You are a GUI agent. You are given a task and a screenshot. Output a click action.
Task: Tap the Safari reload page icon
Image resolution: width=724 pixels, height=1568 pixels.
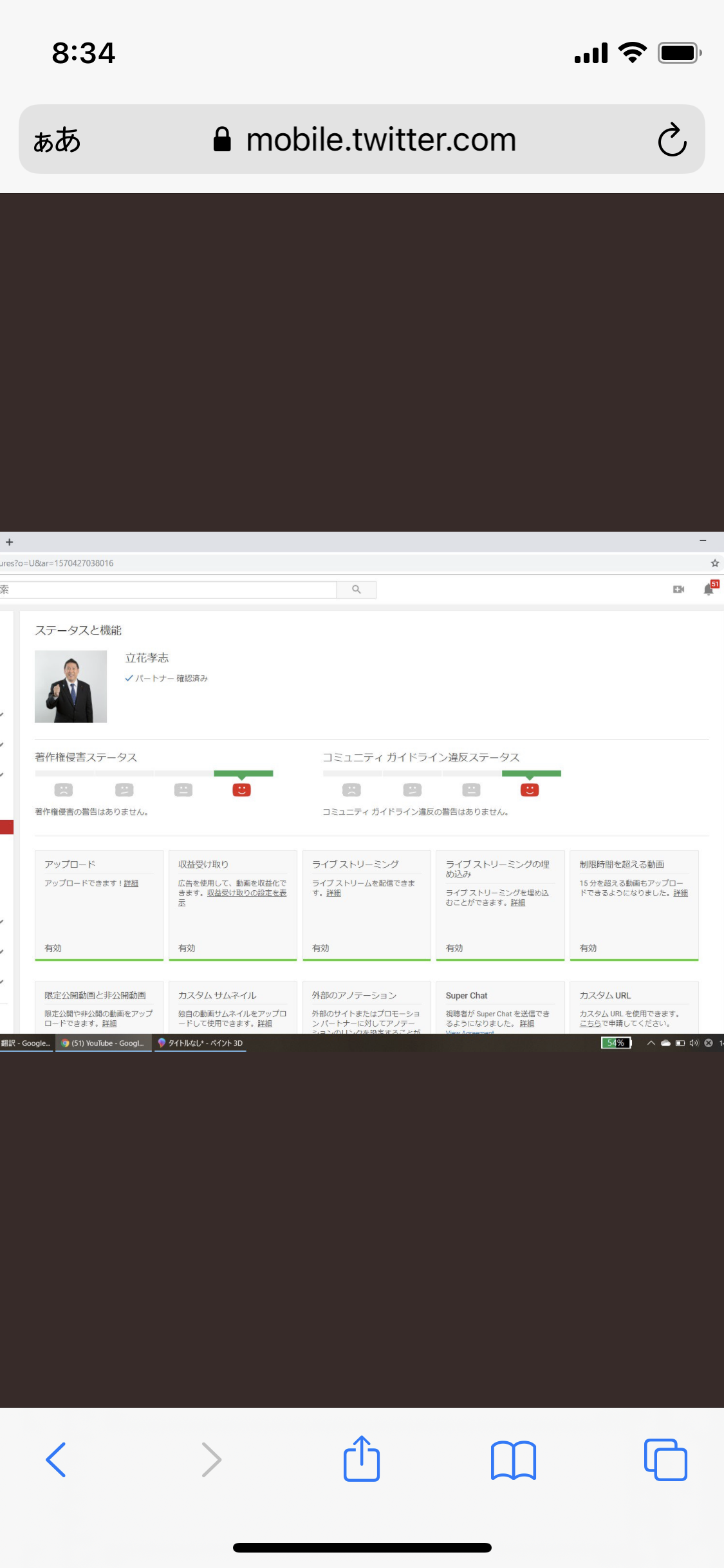(x=672, y=140)
